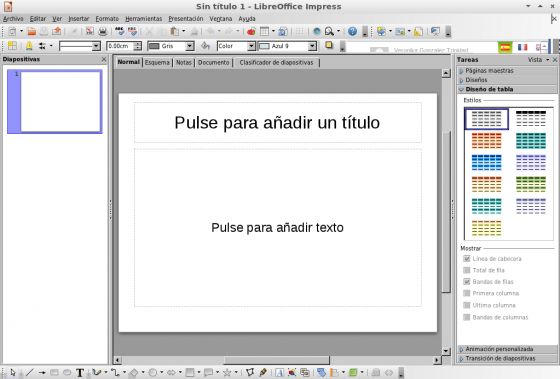The width and height of the screenshot is (560, 379).
Task: Toggle the Bandas de columnas checkbox
Action: [x=466, y=317]
